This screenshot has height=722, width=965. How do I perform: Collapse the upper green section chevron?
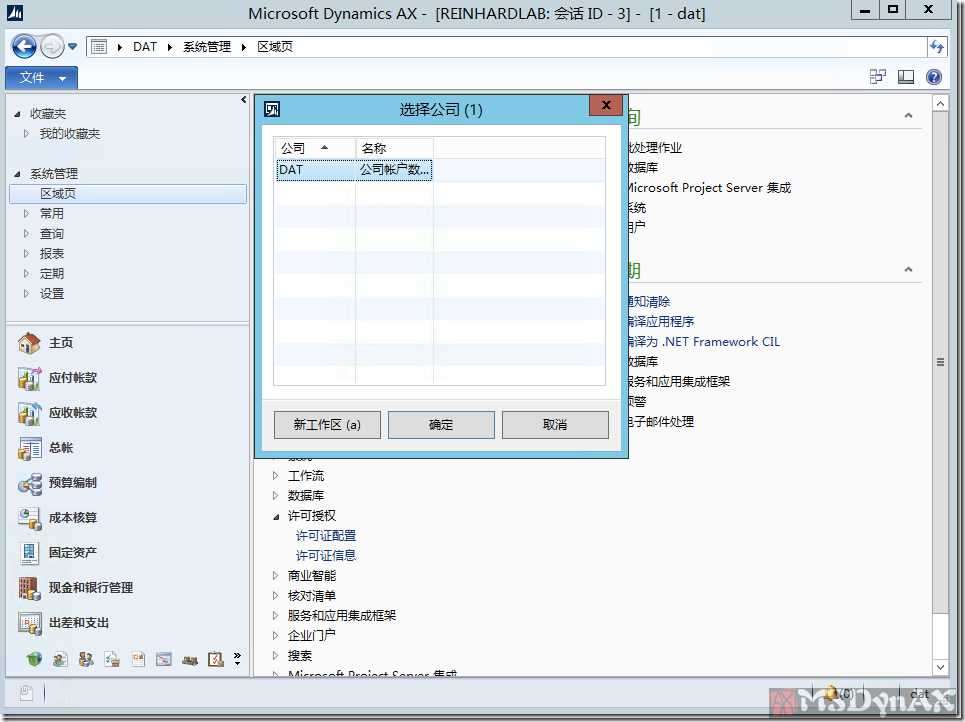pyautogui.click(x=908, y=115)
